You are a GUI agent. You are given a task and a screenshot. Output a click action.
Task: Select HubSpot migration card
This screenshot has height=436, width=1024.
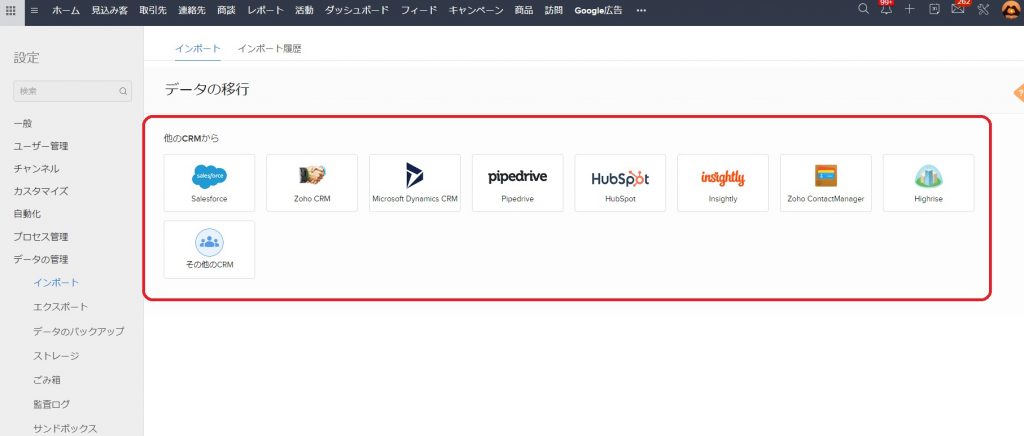[620, 183]
